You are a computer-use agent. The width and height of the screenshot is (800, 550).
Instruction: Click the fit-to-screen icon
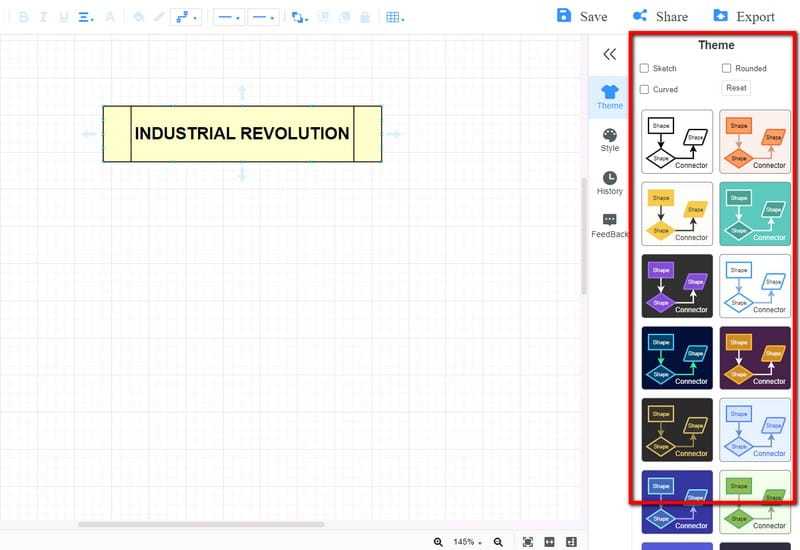528,542
